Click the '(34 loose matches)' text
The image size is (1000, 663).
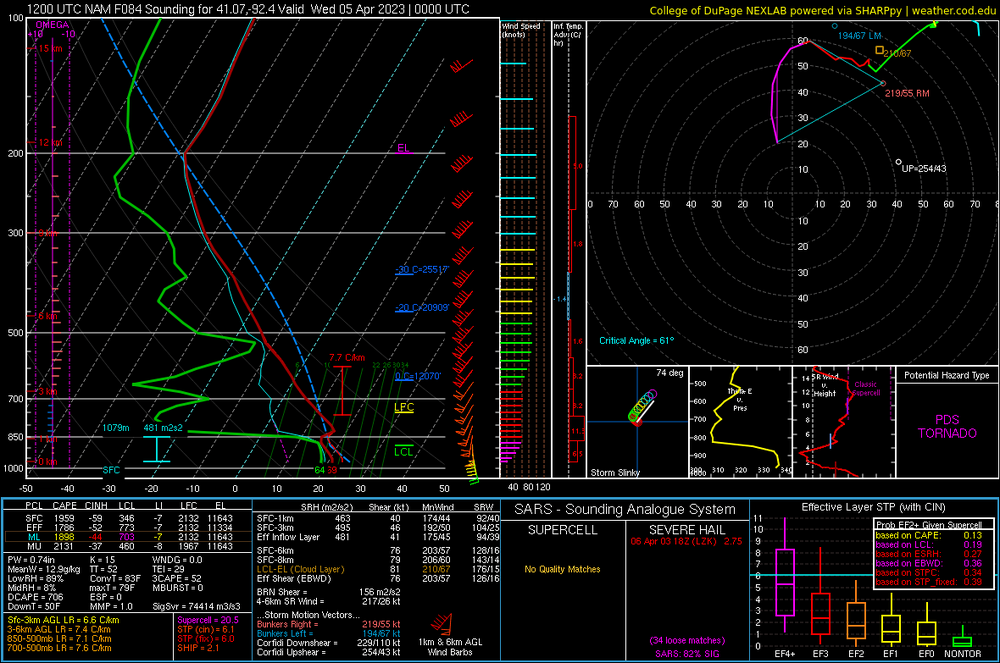pyautogui.click(x=687, y=640)
